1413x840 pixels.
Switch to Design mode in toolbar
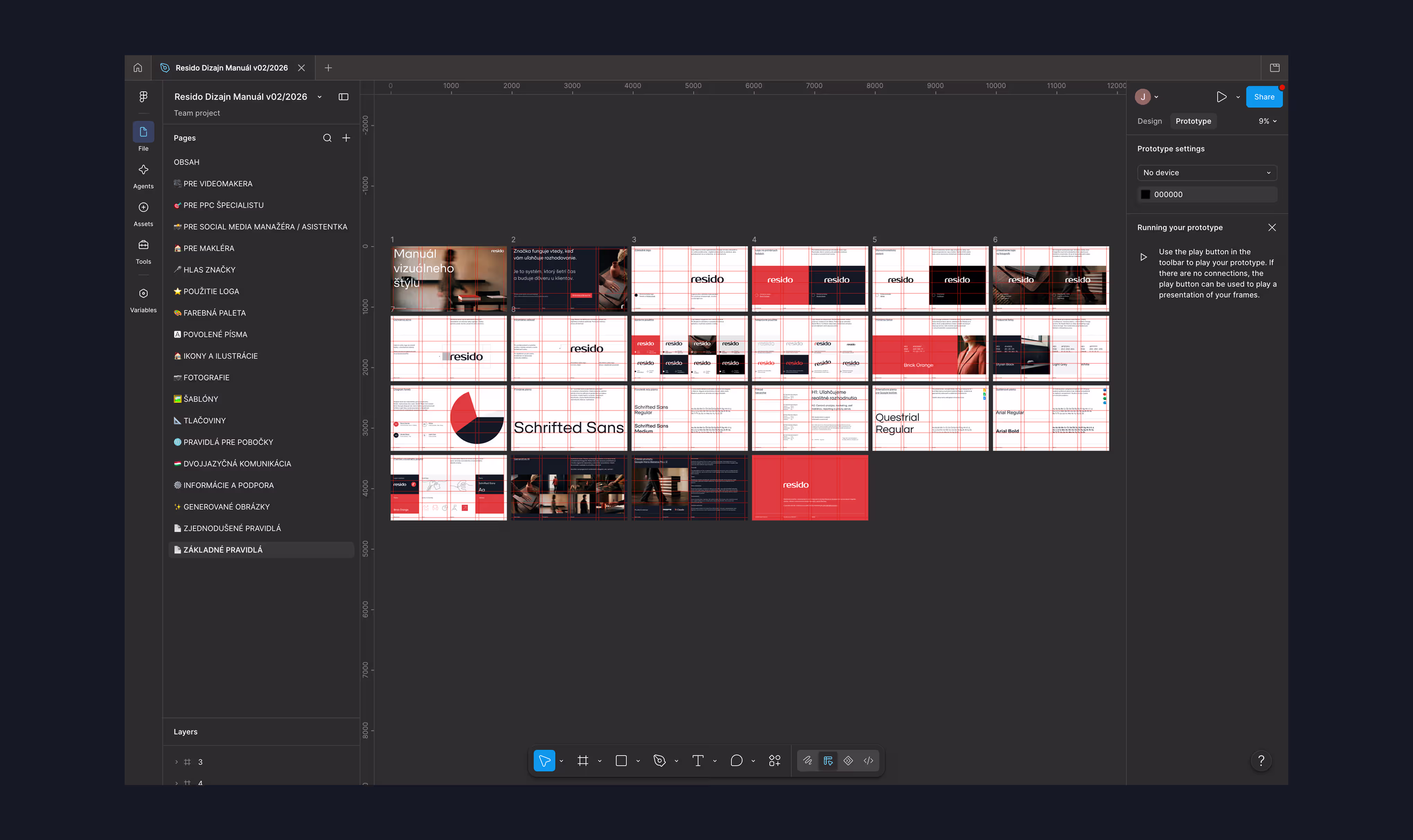click(x=828, y=761)
